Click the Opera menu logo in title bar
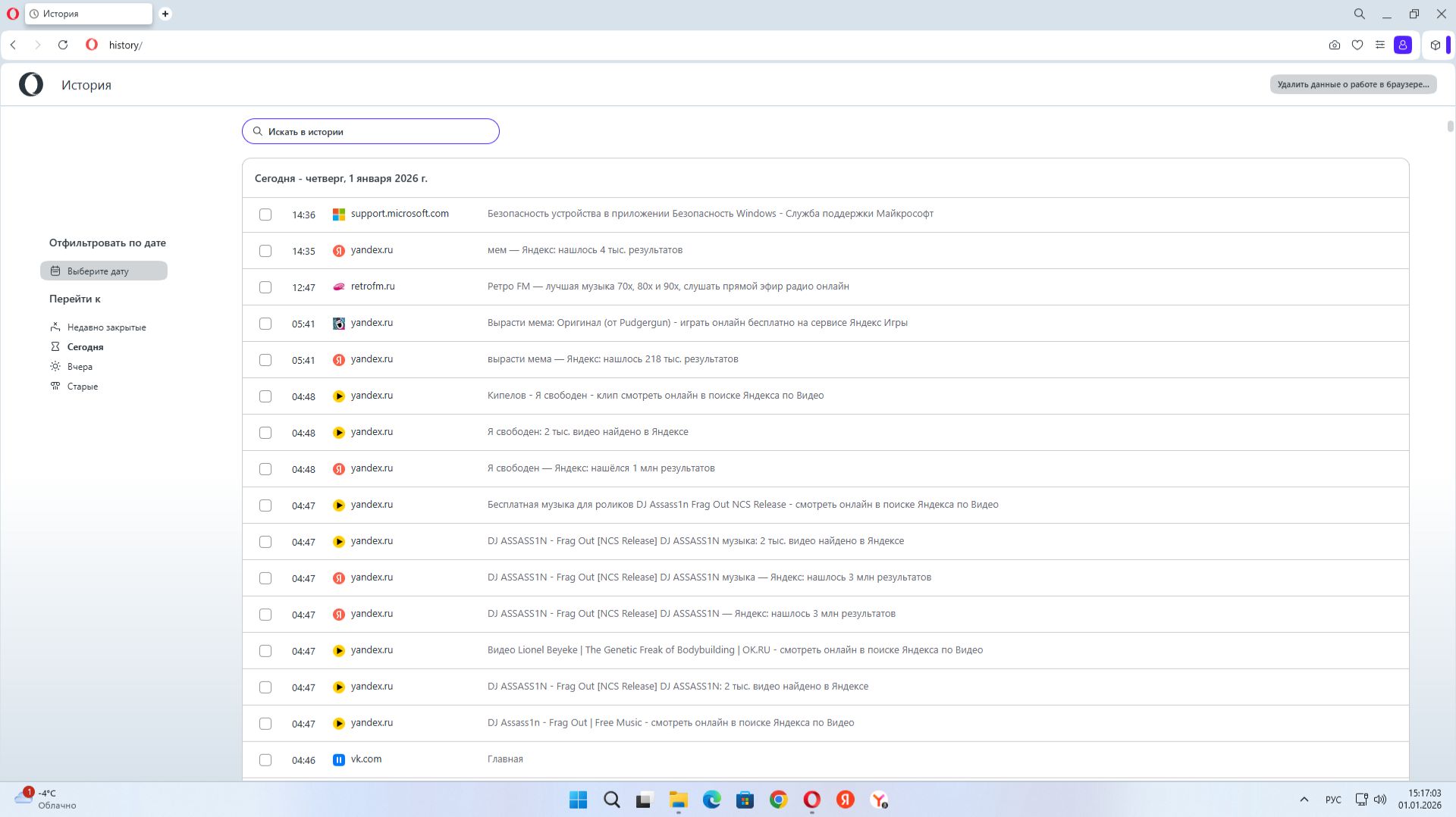 [x=13, y=14]
